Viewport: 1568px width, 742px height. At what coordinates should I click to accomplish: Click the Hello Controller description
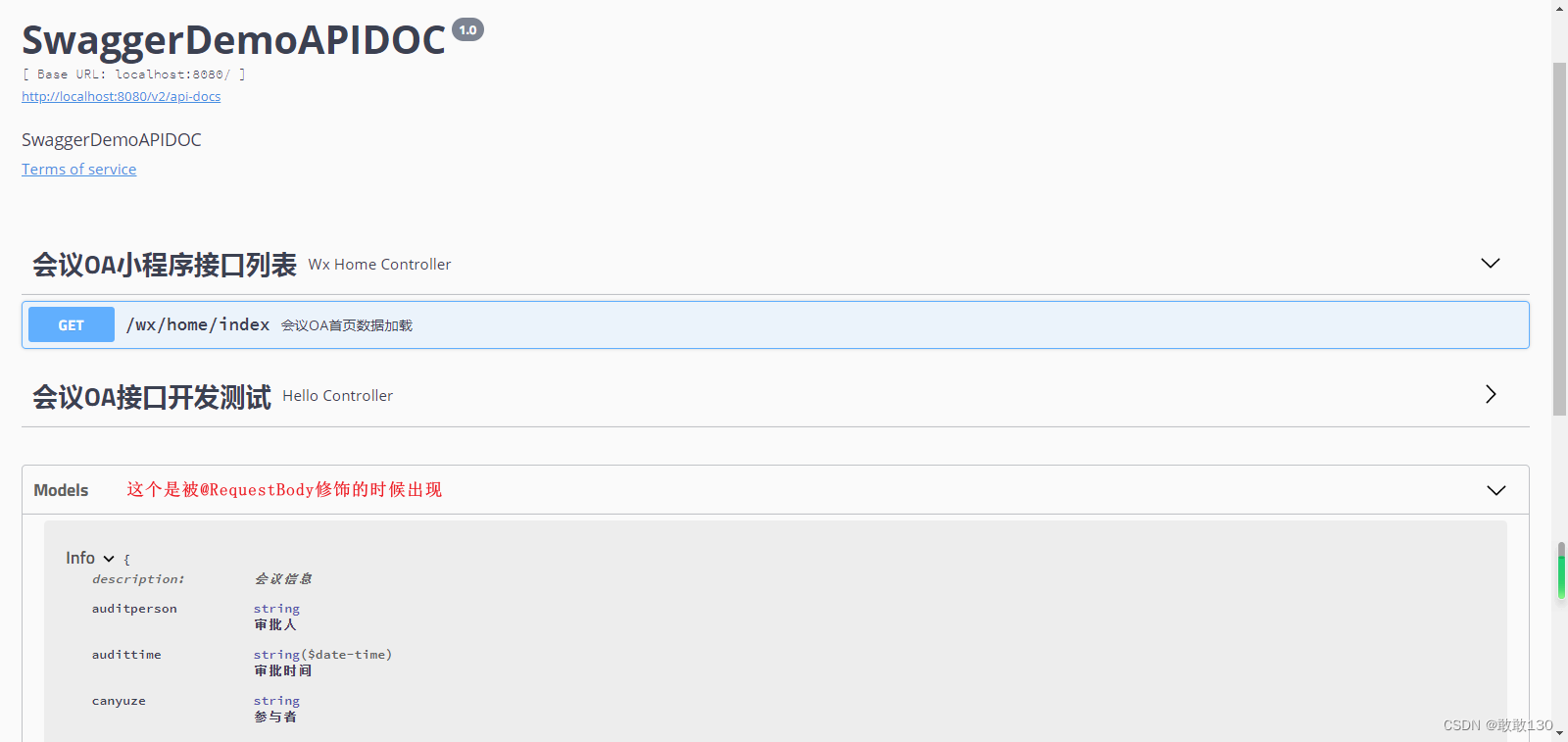[x=338, y=396]
